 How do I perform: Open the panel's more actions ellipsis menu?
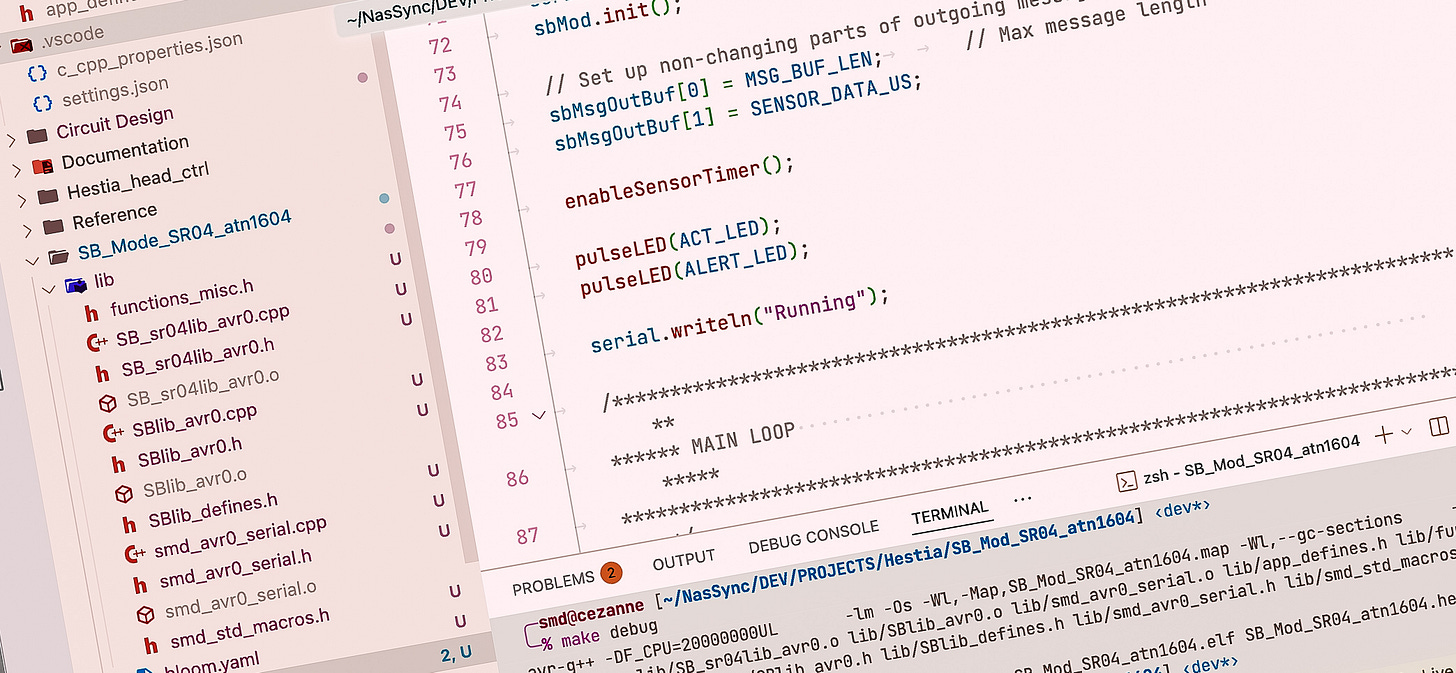click(1023, 499)
